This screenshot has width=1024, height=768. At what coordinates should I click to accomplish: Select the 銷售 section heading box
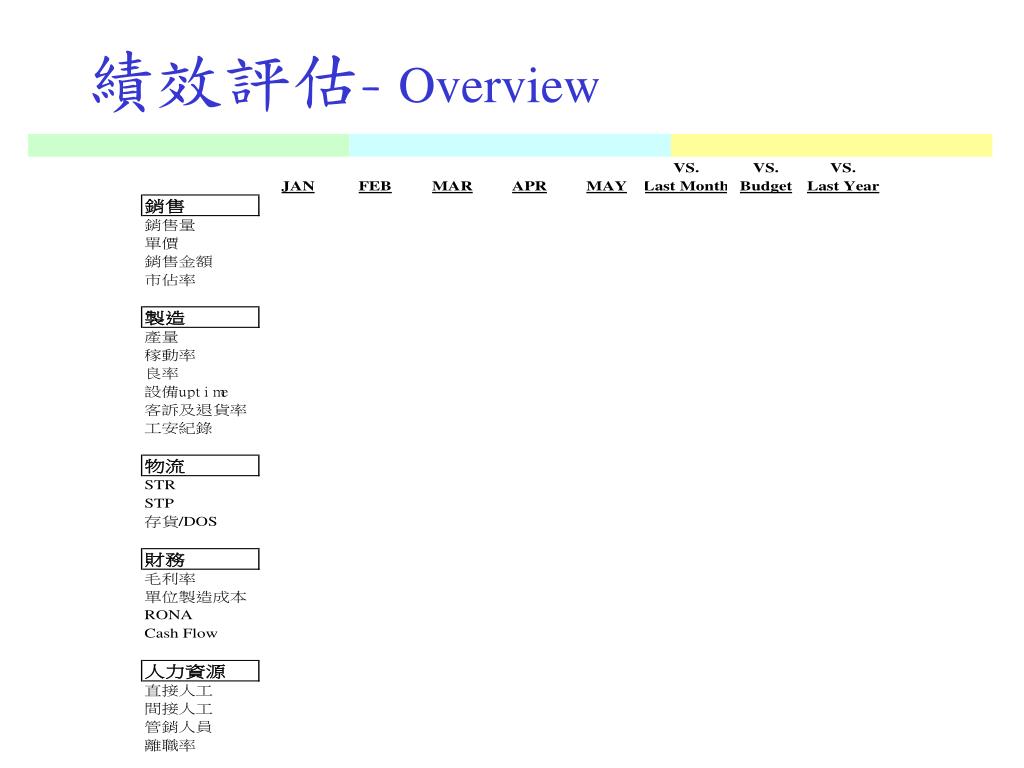pyautogui.click(x=200, y=205)
